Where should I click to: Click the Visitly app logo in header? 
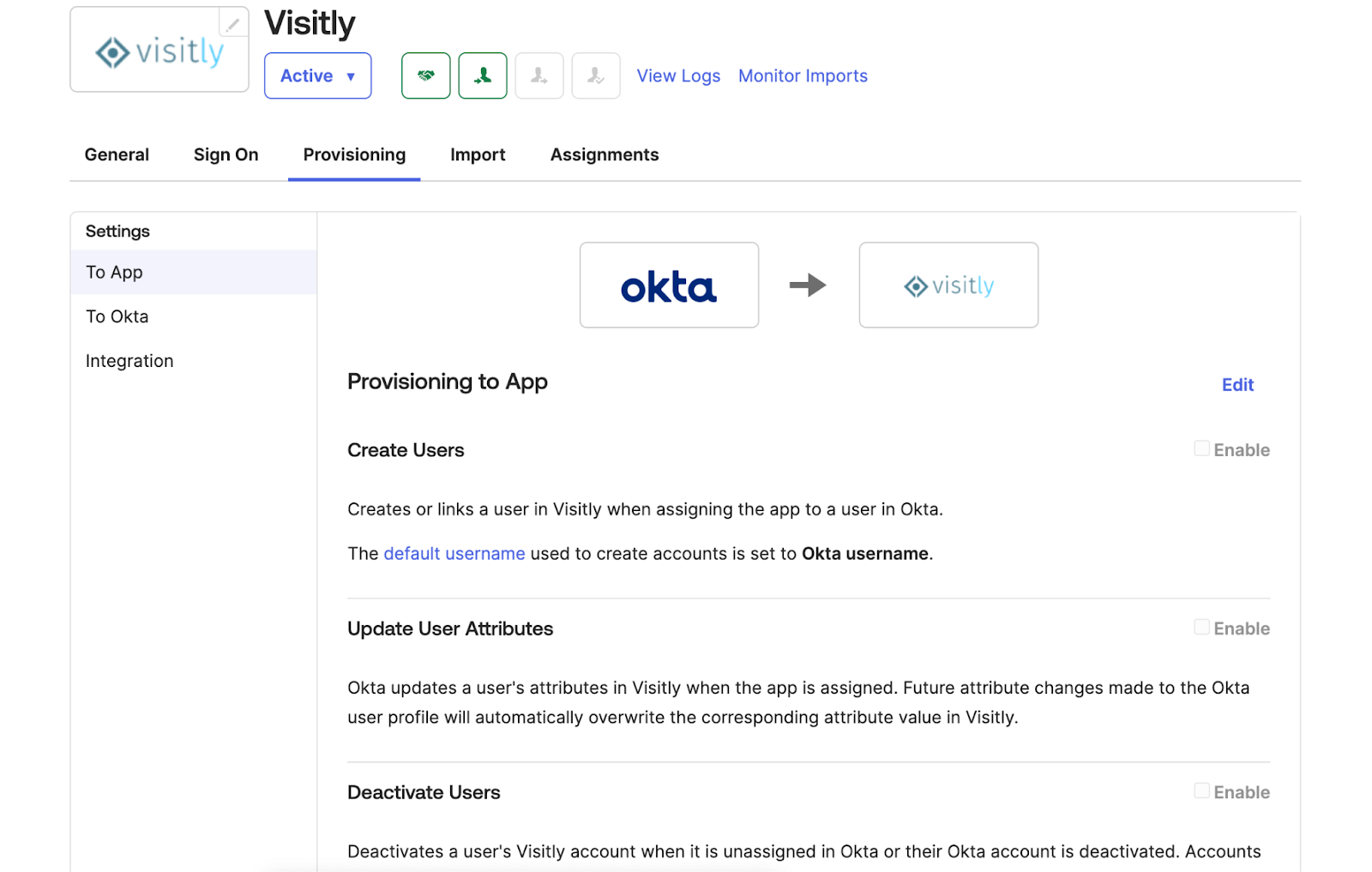tap(159, 50)
